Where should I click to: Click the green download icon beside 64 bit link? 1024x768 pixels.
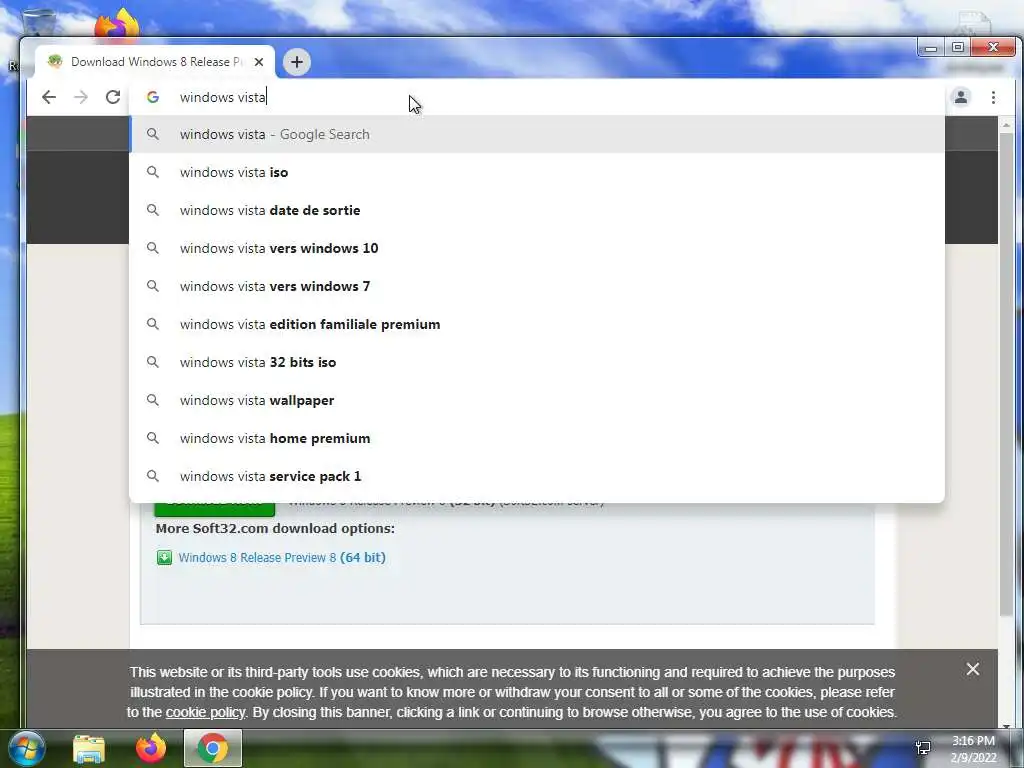tap(164, 558)
